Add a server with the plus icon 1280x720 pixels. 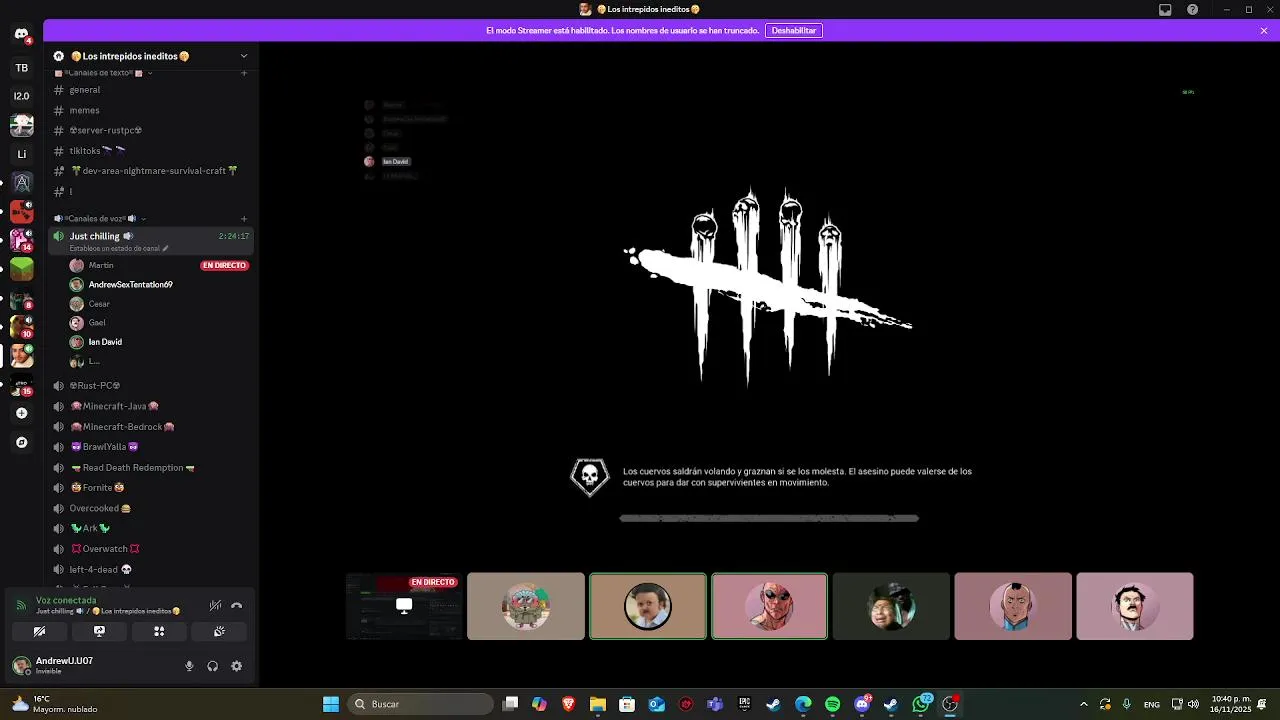click(21, 413)
